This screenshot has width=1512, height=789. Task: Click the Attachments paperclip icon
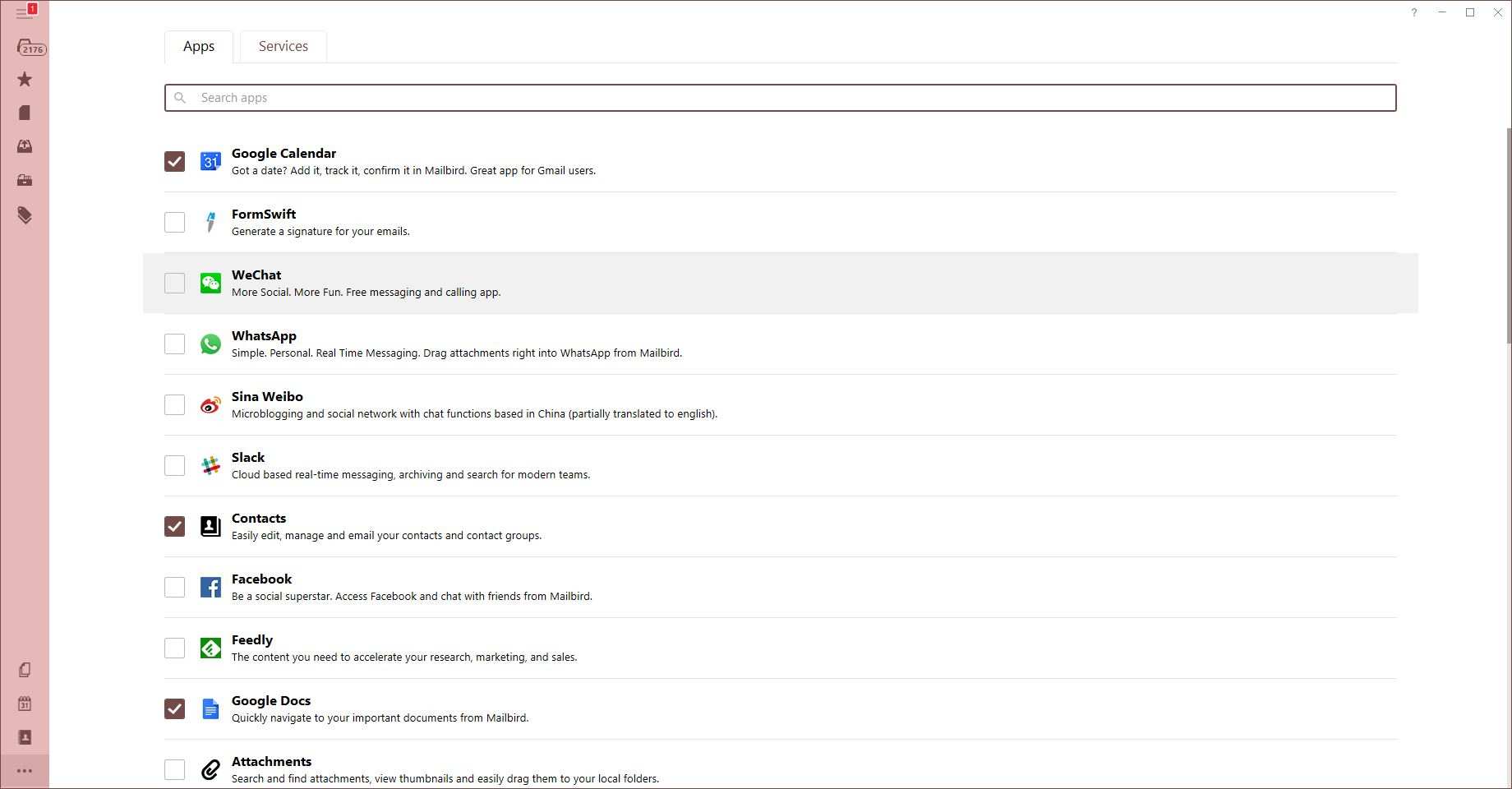(x=210, y=769)
